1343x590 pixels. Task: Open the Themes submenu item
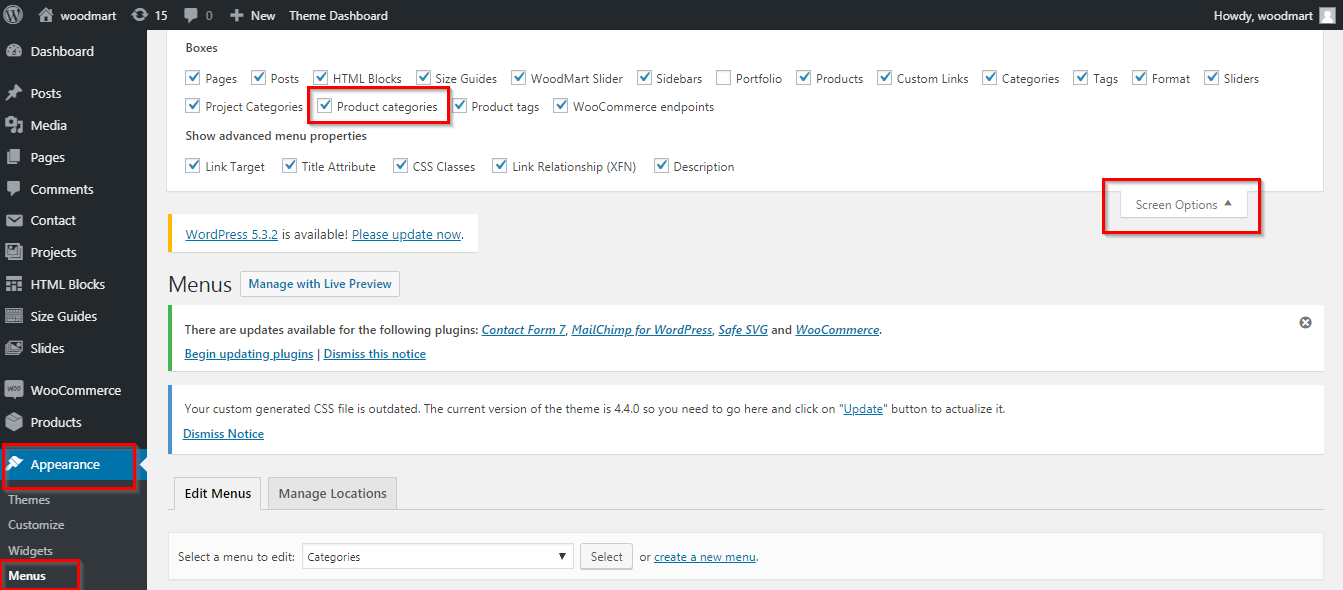(x=29, y=500)
